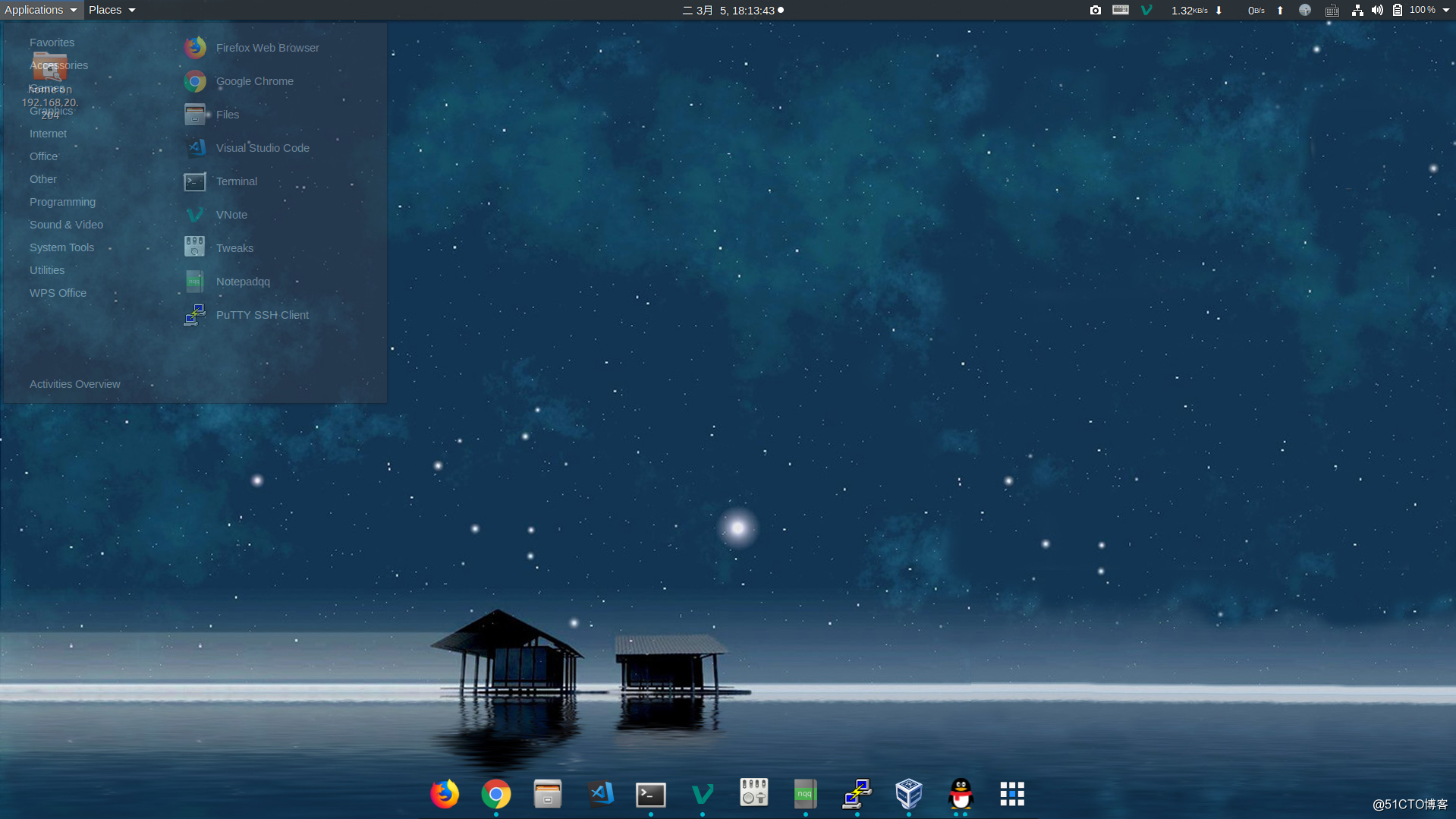Open Firefox icon in the bottom dock
The width and height of the screenshot is (1456, 819).
(445, 794)
